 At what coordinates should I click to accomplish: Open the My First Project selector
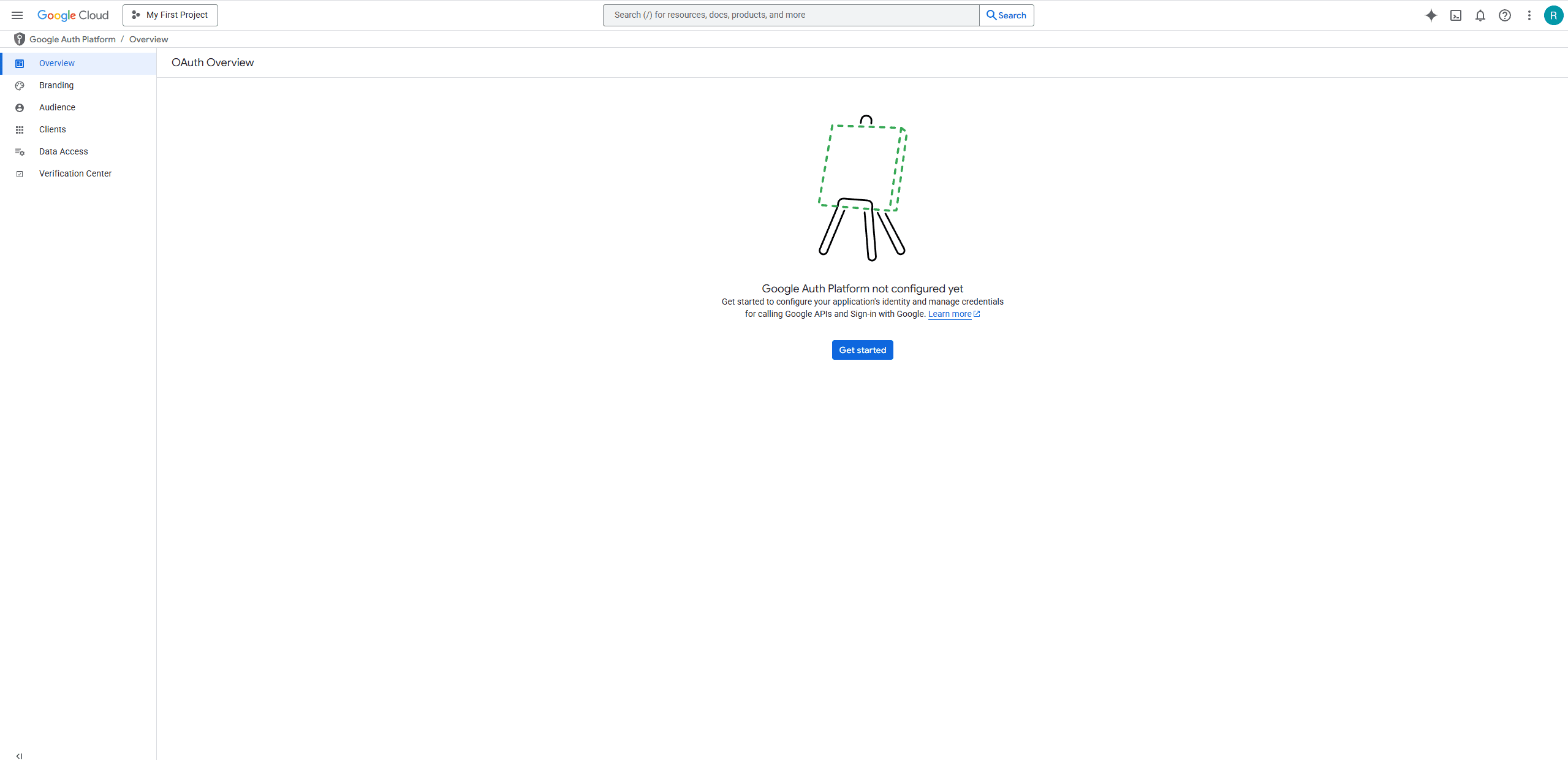click(170, 15)
